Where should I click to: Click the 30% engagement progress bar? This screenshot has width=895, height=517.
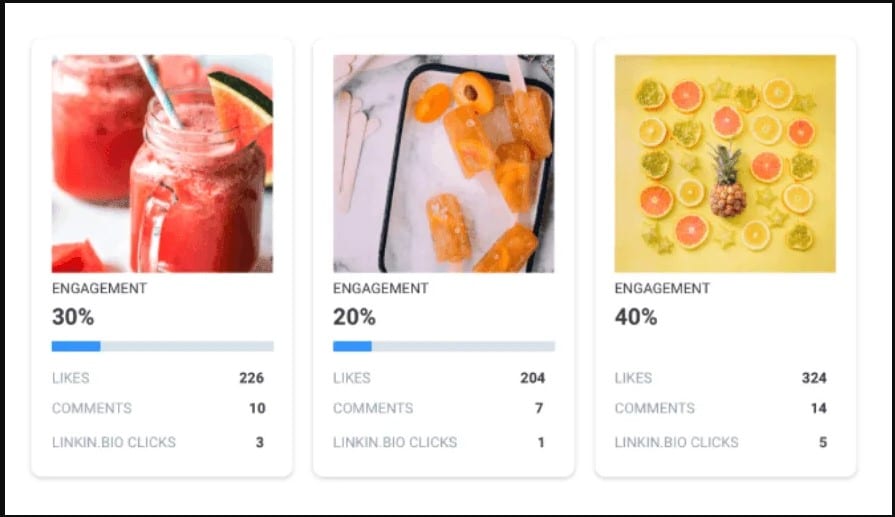point(163,346)
